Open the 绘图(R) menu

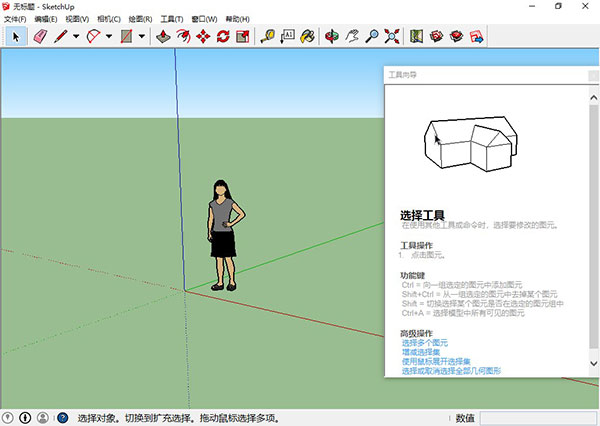pos(140,19)
